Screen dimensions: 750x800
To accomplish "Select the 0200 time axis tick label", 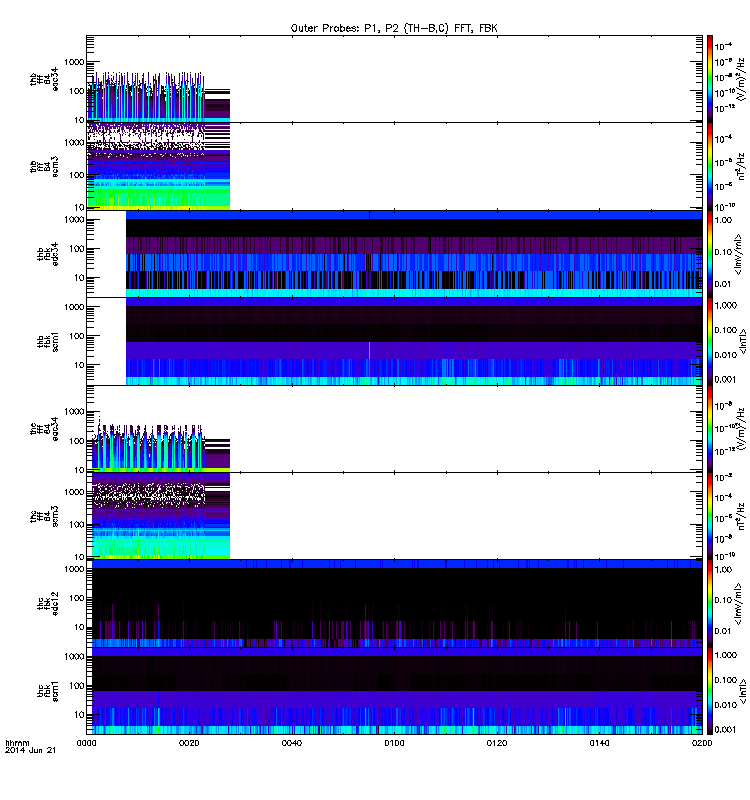I will click(702, 743).
